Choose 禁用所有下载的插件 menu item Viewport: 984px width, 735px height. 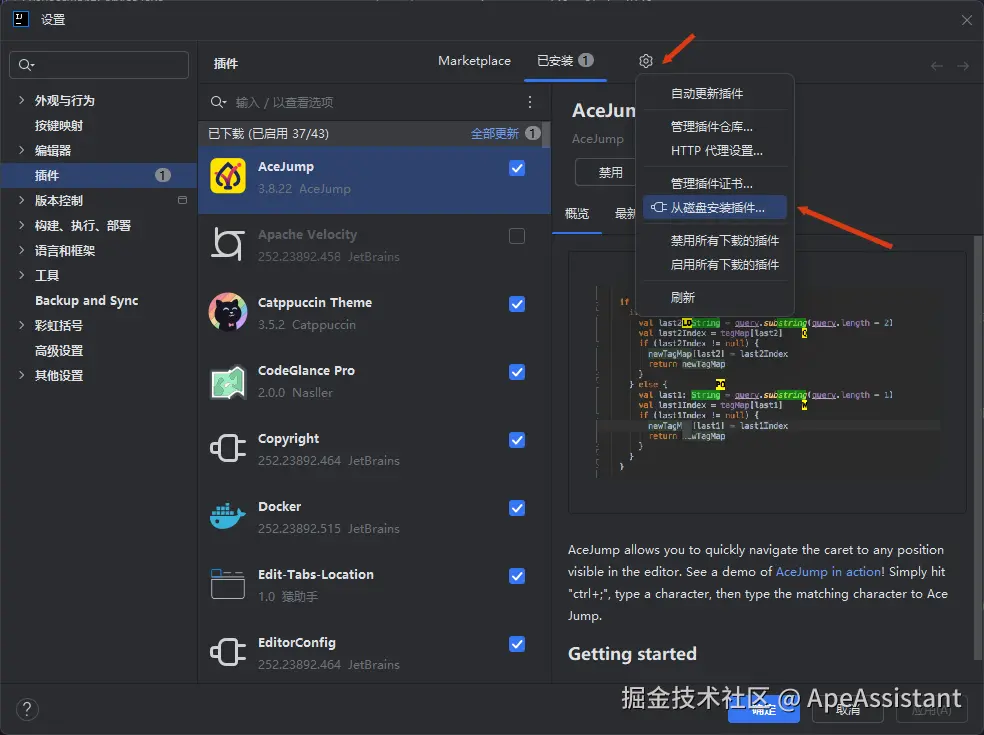(715, 240)
